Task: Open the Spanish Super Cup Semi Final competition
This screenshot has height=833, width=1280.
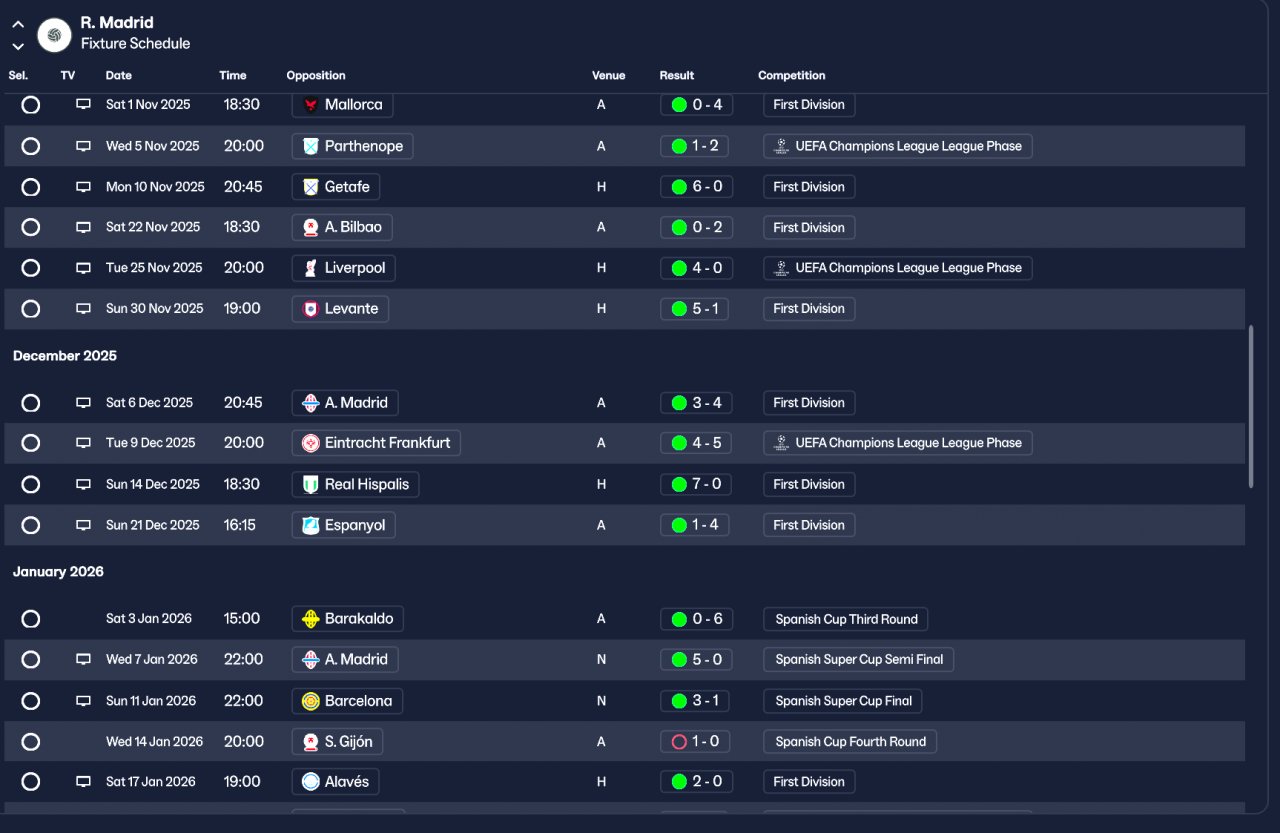Action: (x=859, y=660)
